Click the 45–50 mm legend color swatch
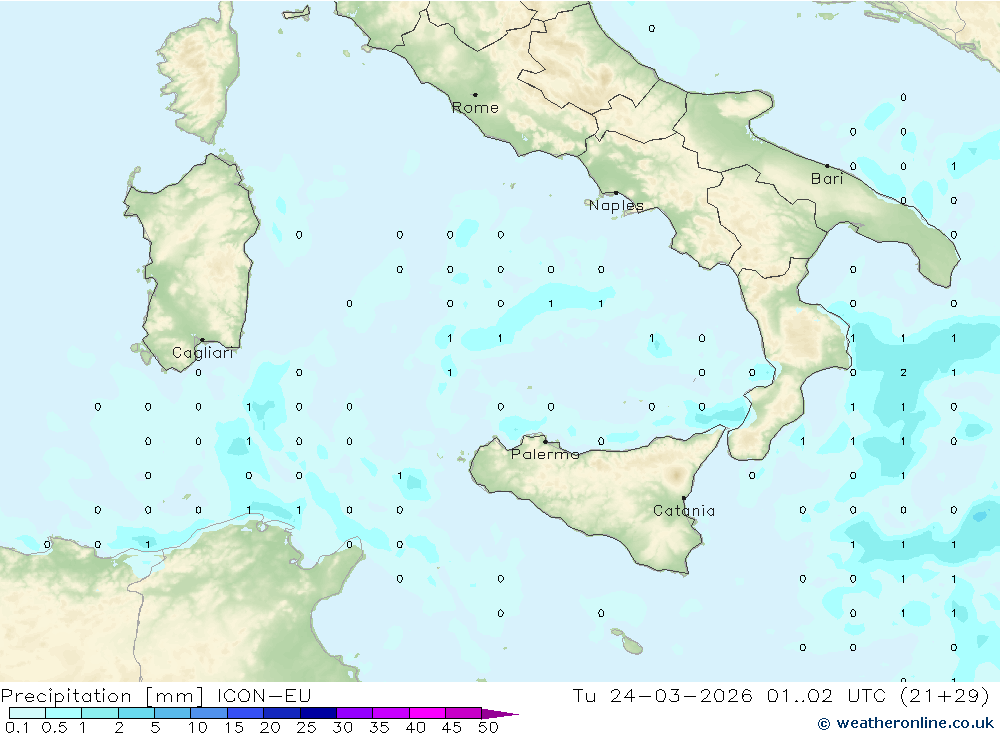 coord(464,713)
